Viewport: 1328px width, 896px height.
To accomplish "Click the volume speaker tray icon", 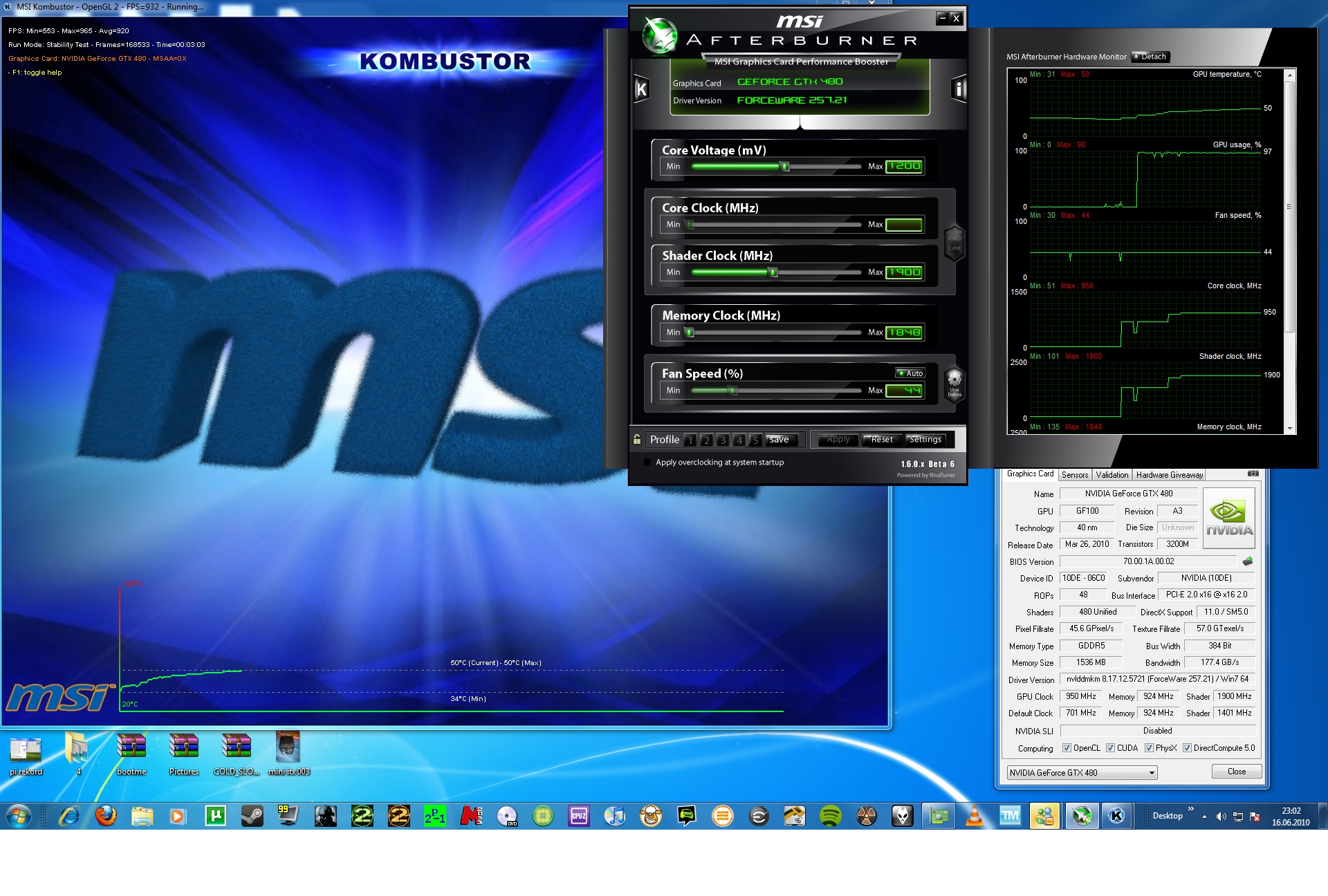I will 1221,816.
